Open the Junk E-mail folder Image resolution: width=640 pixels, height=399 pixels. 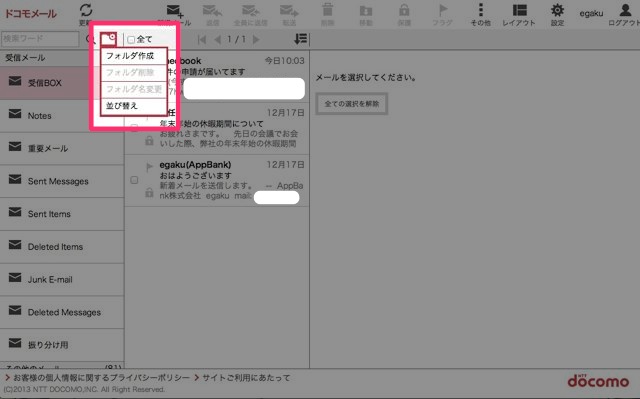pyautogui.click(x=62, y=279)
